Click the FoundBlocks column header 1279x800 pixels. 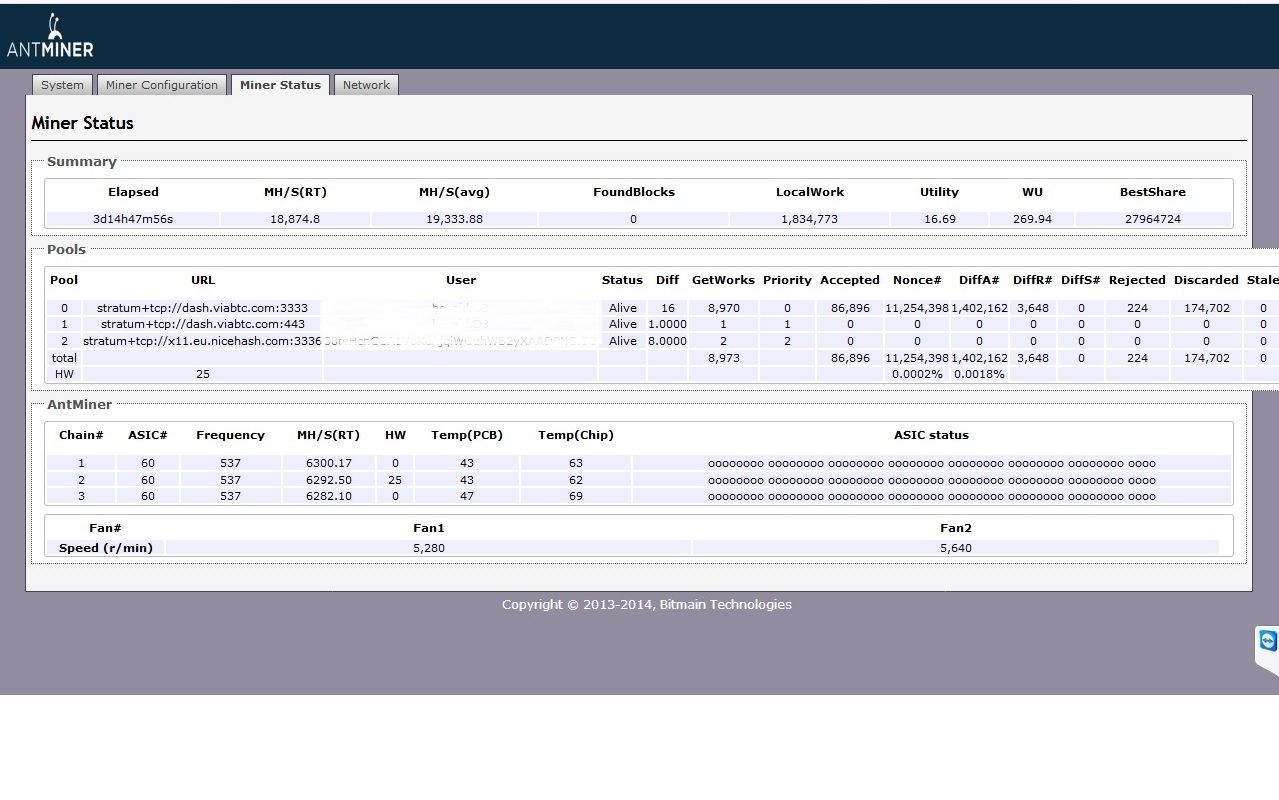pyautogui.click(x=634, y=192)
